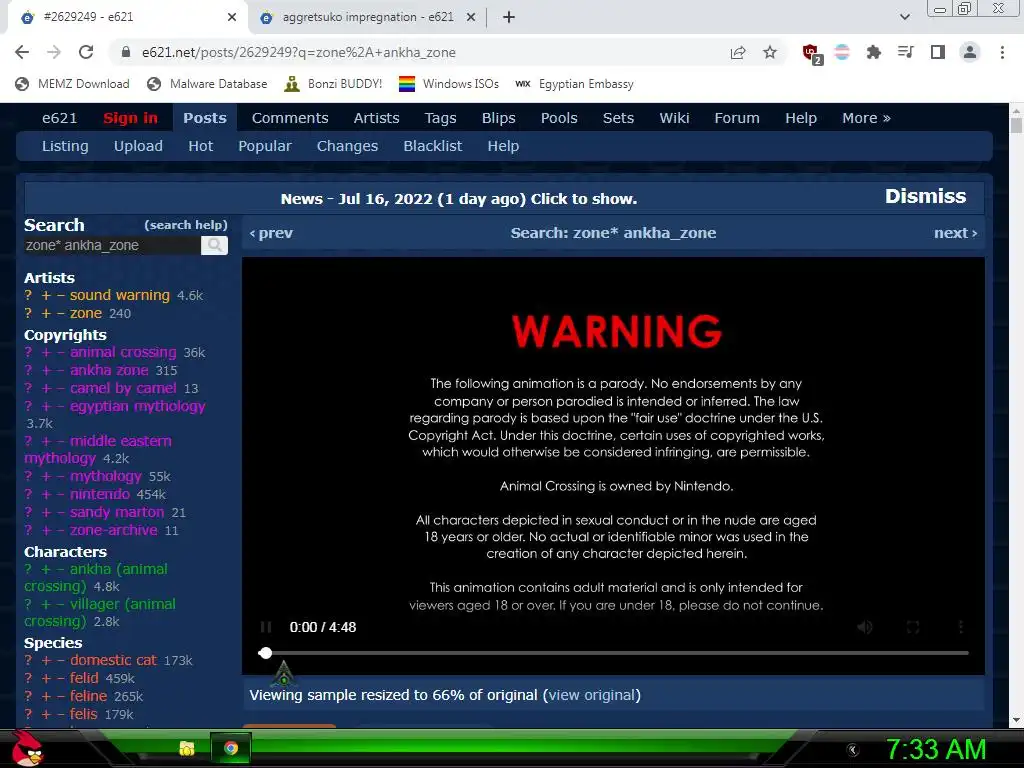Image resolution: width=1024 pixels, height=768 pixels.
Task: Pause the video playback
Action: (x=266, y=627)
